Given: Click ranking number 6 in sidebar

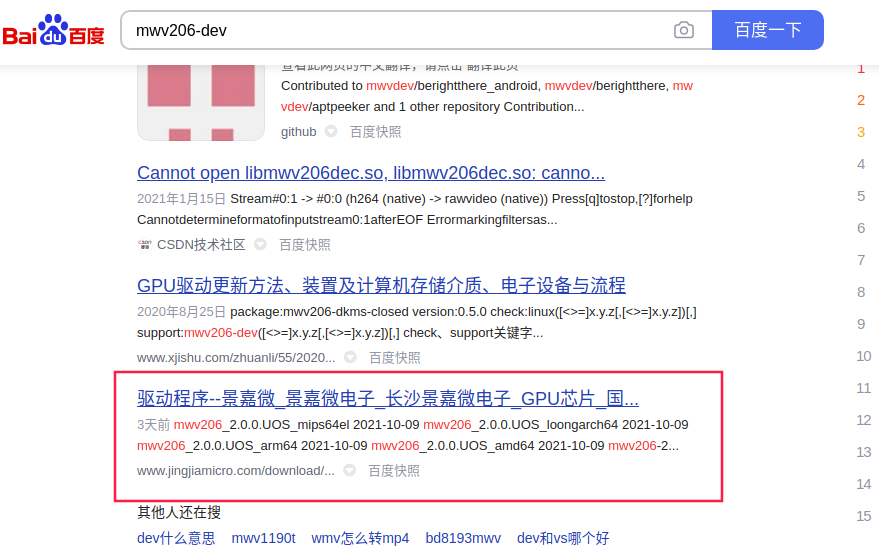Looking at the screenshot, I should coord(861,228).
